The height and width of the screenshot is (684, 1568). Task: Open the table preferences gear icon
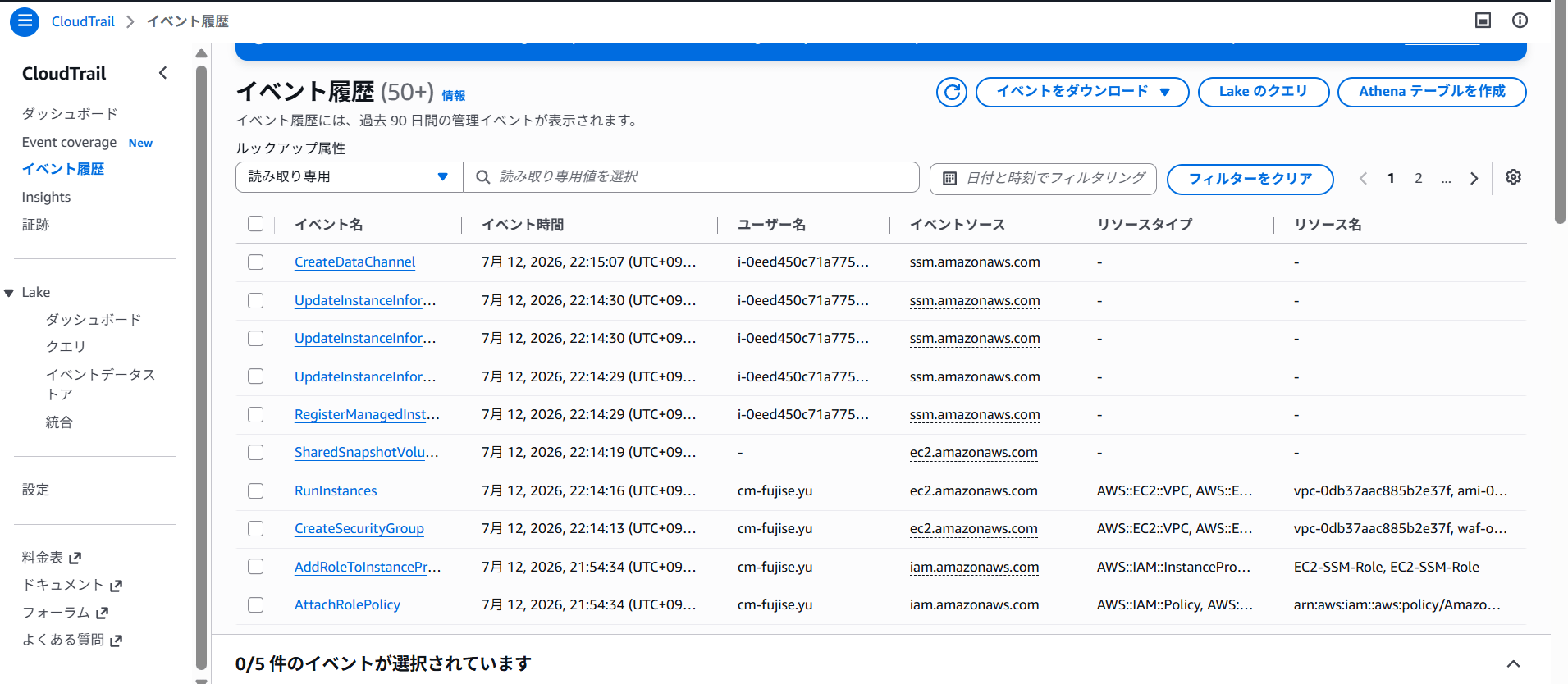pyautogui.click(x=1514, y=177)
